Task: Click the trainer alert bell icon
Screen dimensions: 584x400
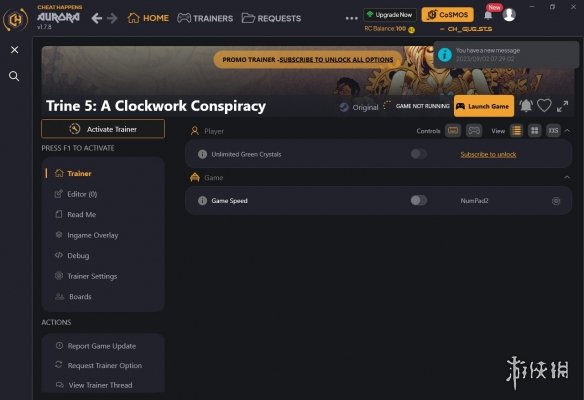Action: [x=526, y=106]
